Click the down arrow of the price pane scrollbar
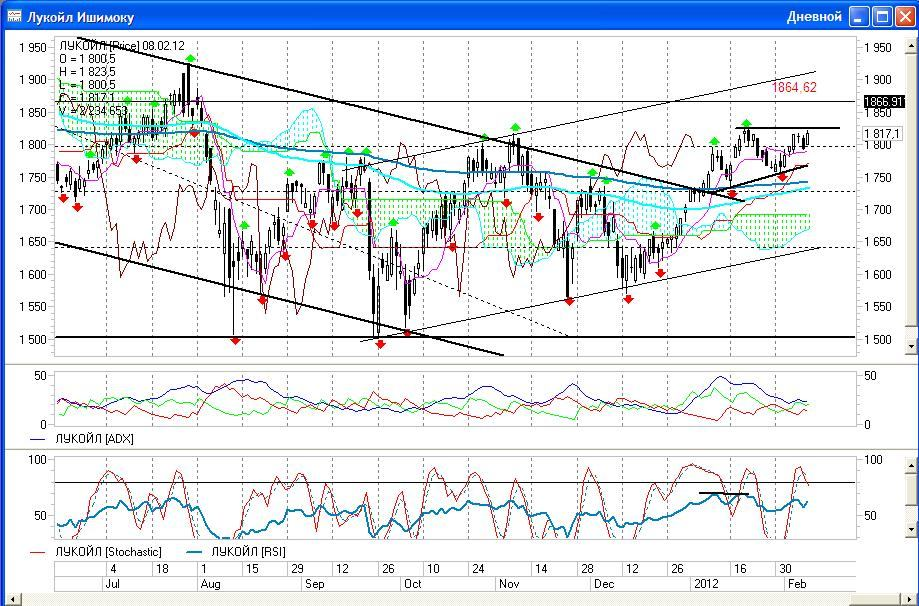Viewport: 919px width, 606px height. (x=911, y=346)
